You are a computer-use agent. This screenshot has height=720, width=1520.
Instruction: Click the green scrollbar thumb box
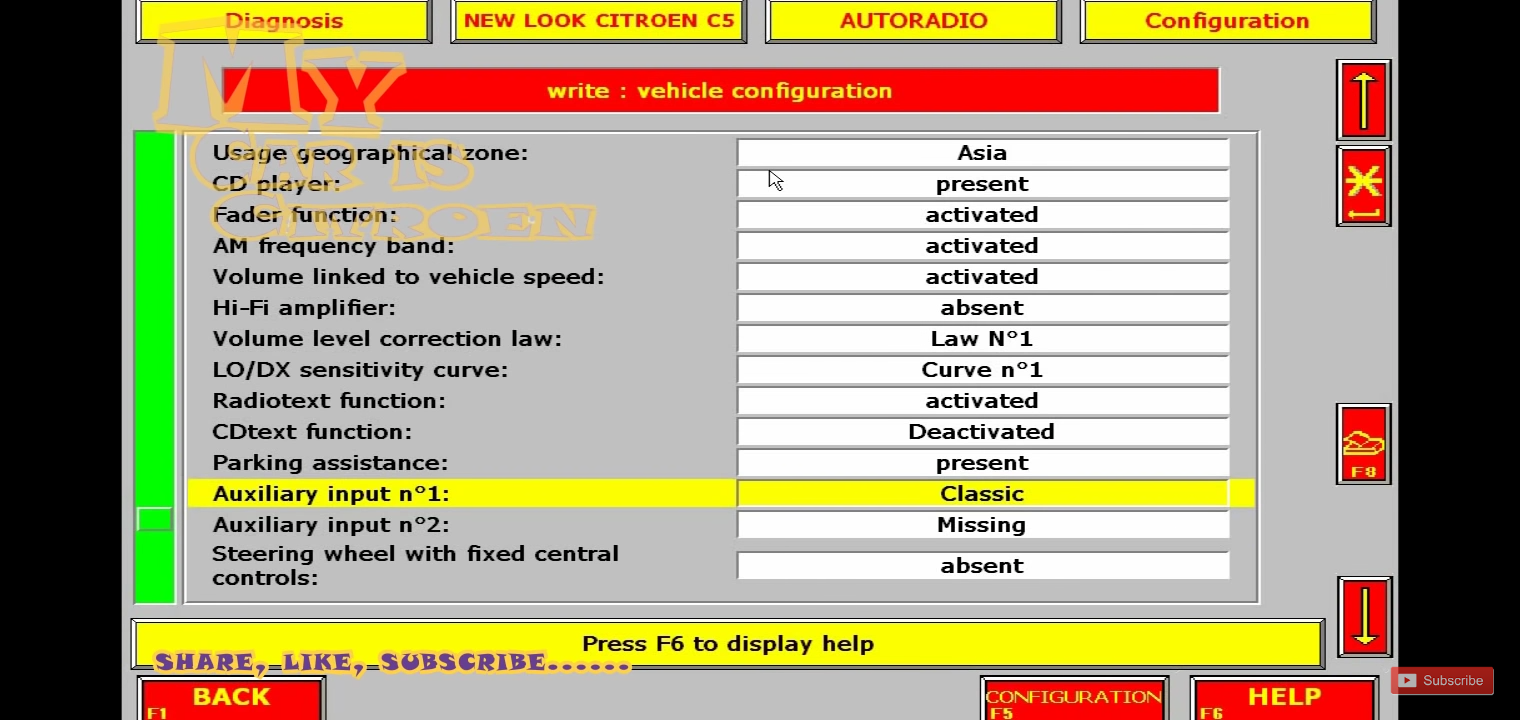point(154,519)
